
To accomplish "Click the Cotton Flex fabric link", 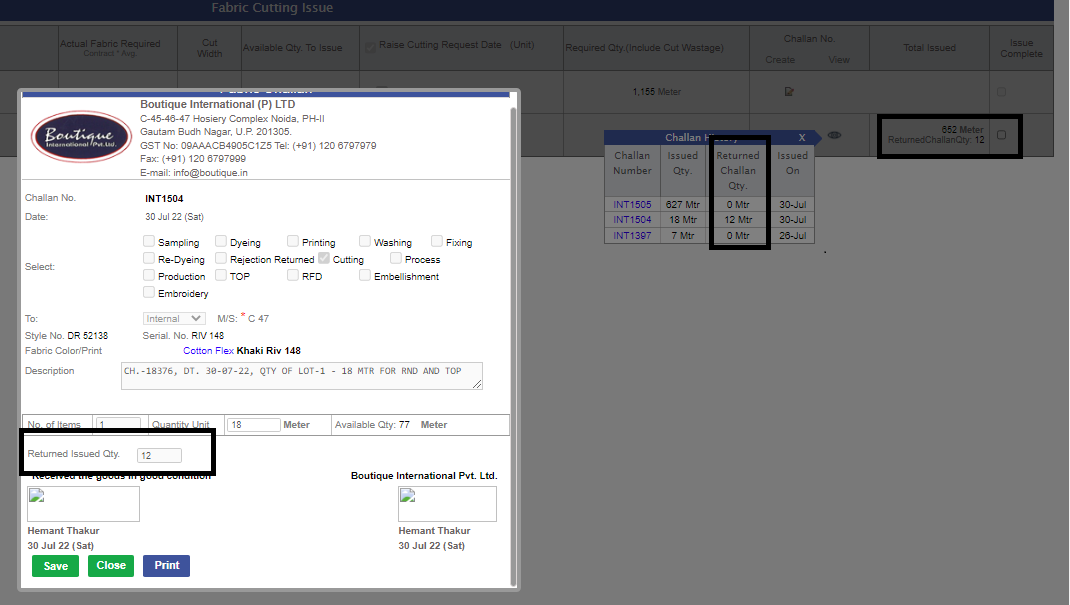I will [208, 351].
